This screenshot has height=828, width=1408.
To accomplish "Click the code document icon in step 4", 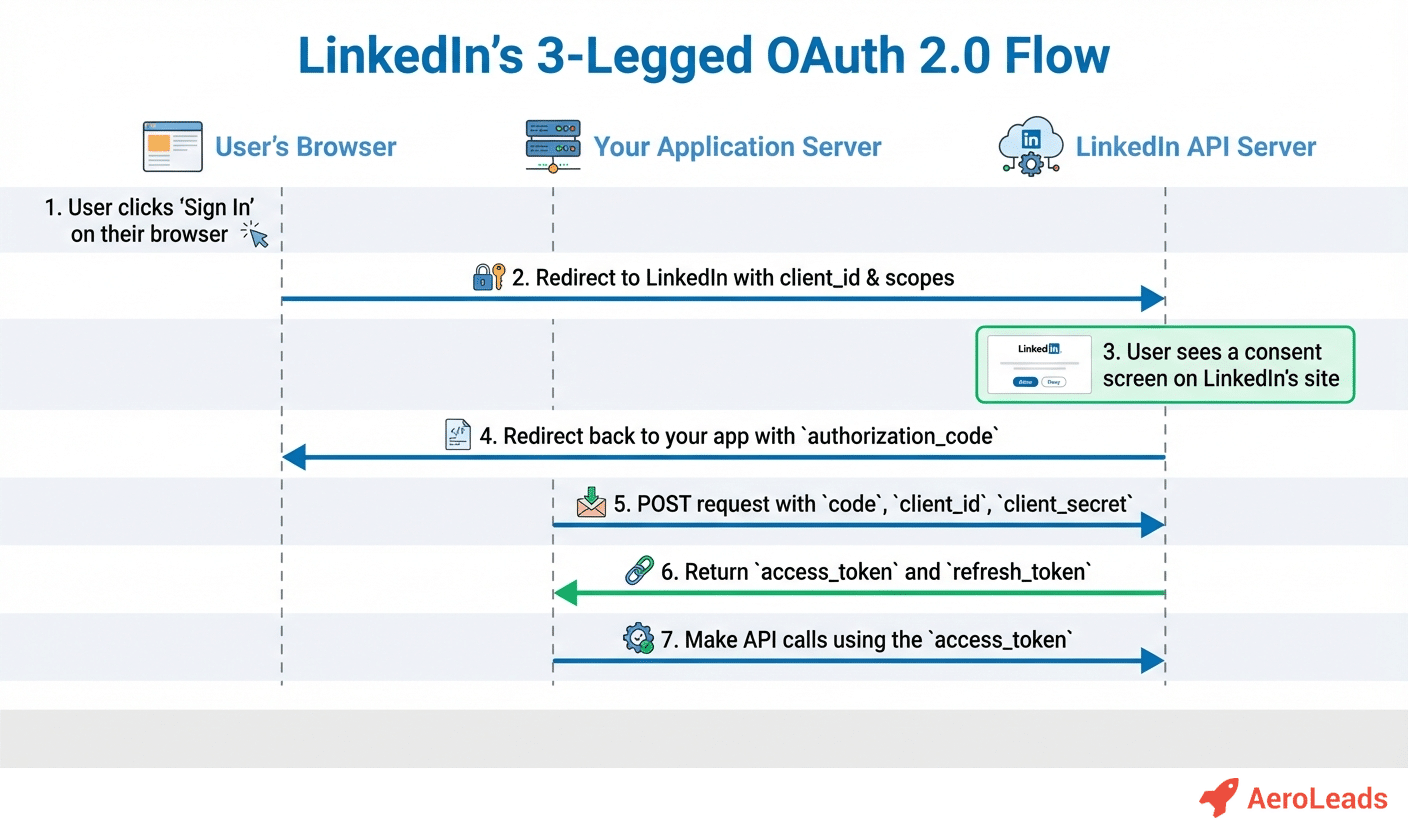I will [x=458, y=435].
